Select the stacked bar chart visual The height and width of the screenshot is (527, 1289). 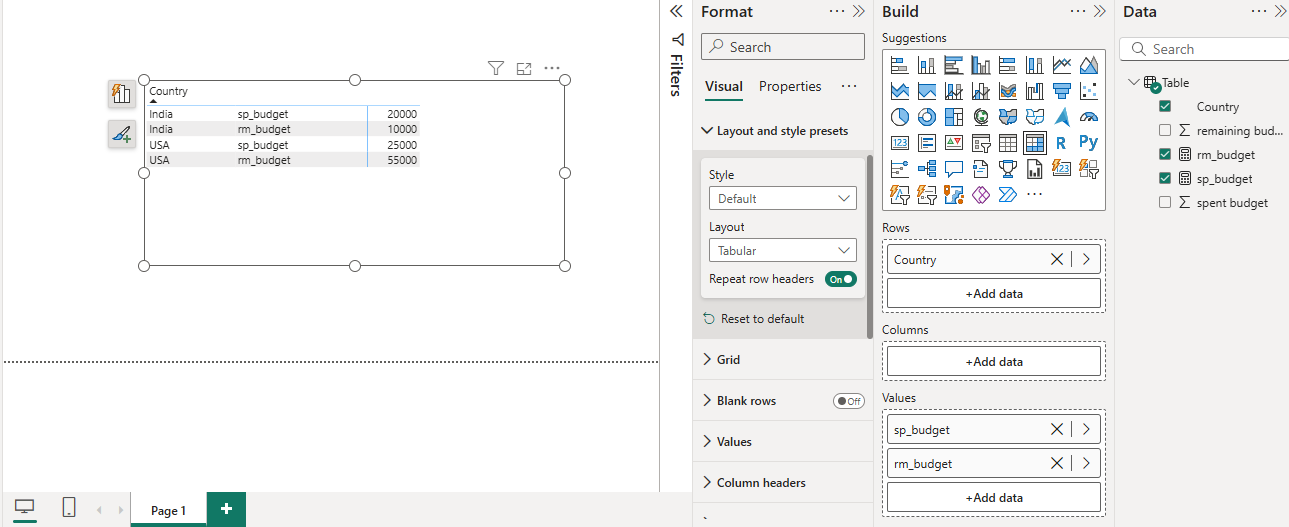click(x=899, y=65)
